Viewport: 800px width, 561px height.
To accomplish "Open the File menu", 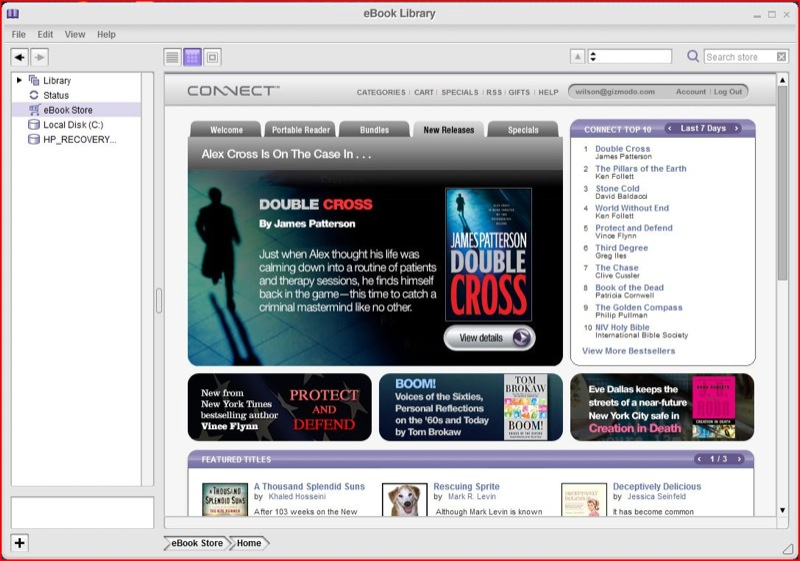I will point(18,35).
